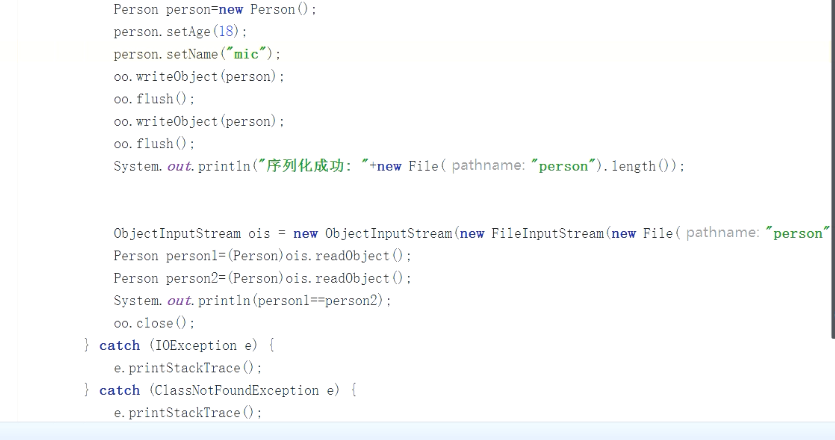Click the first oo.flush() statement
Image resolution: width=835 pixels, height=440 pixels.
[155, 99]
